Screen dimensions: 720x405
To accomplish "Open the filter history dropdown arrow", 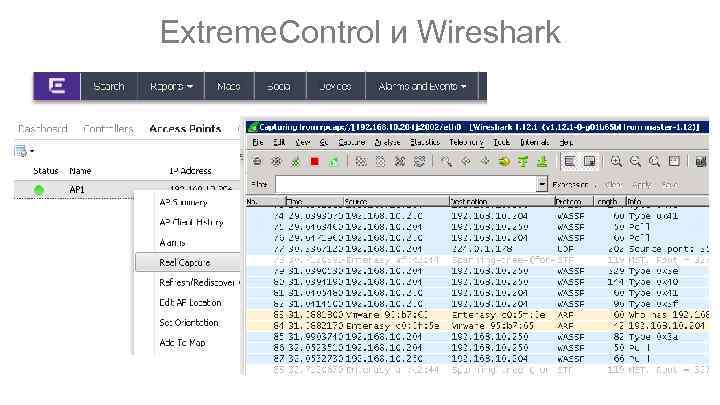I will tap(542, 185).
